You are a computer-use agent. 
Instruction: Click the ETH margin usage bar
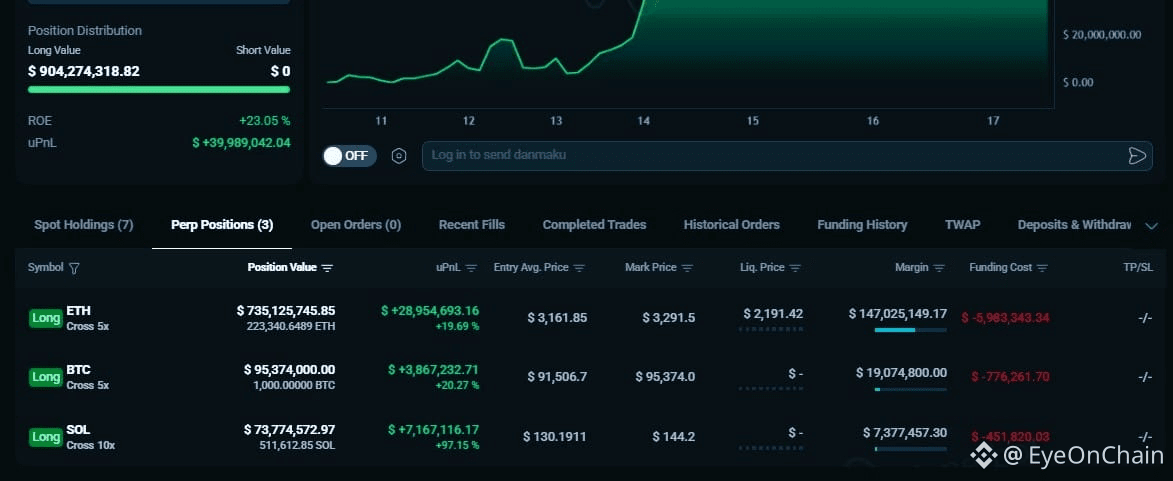(x=910, y=330)
